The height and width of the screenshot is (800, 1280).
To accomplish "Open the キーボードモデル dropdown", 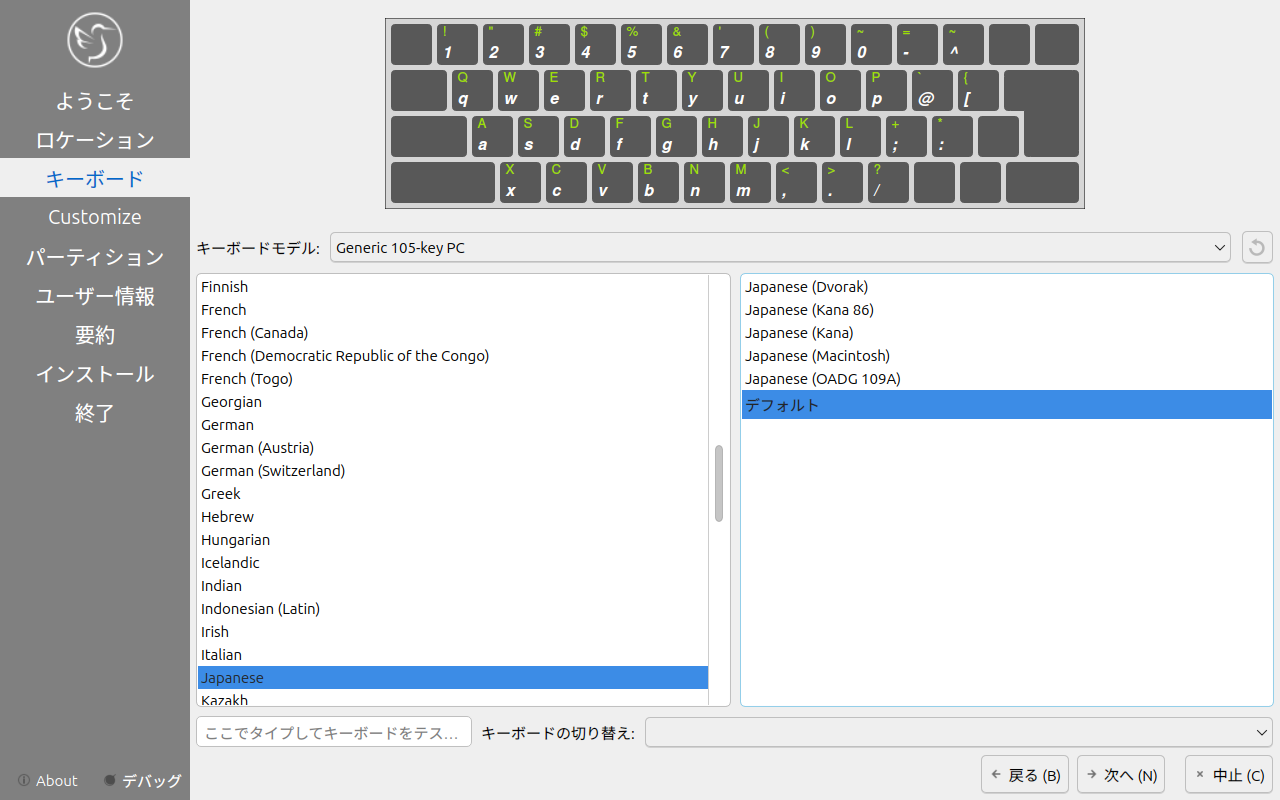I will coord(780,247).
